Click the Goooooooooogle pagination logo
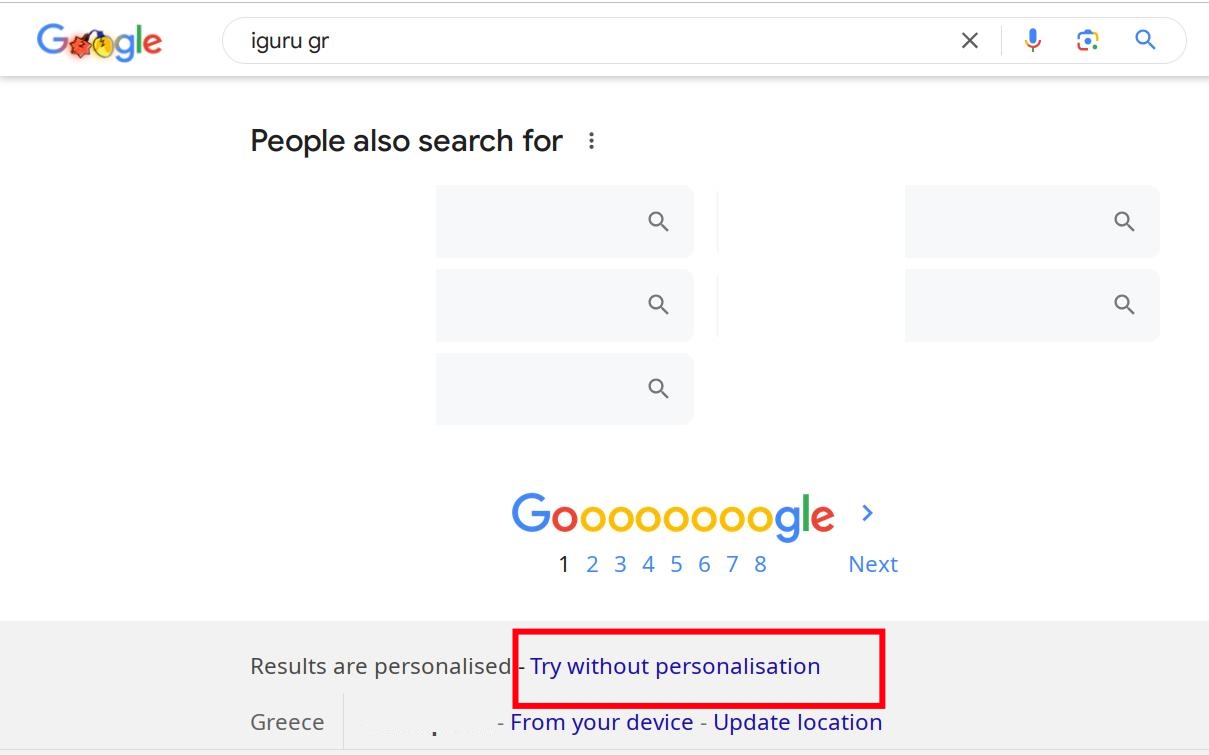This screenshot has height=755, width=1209. pyautogui.click(x=672, y=516)
